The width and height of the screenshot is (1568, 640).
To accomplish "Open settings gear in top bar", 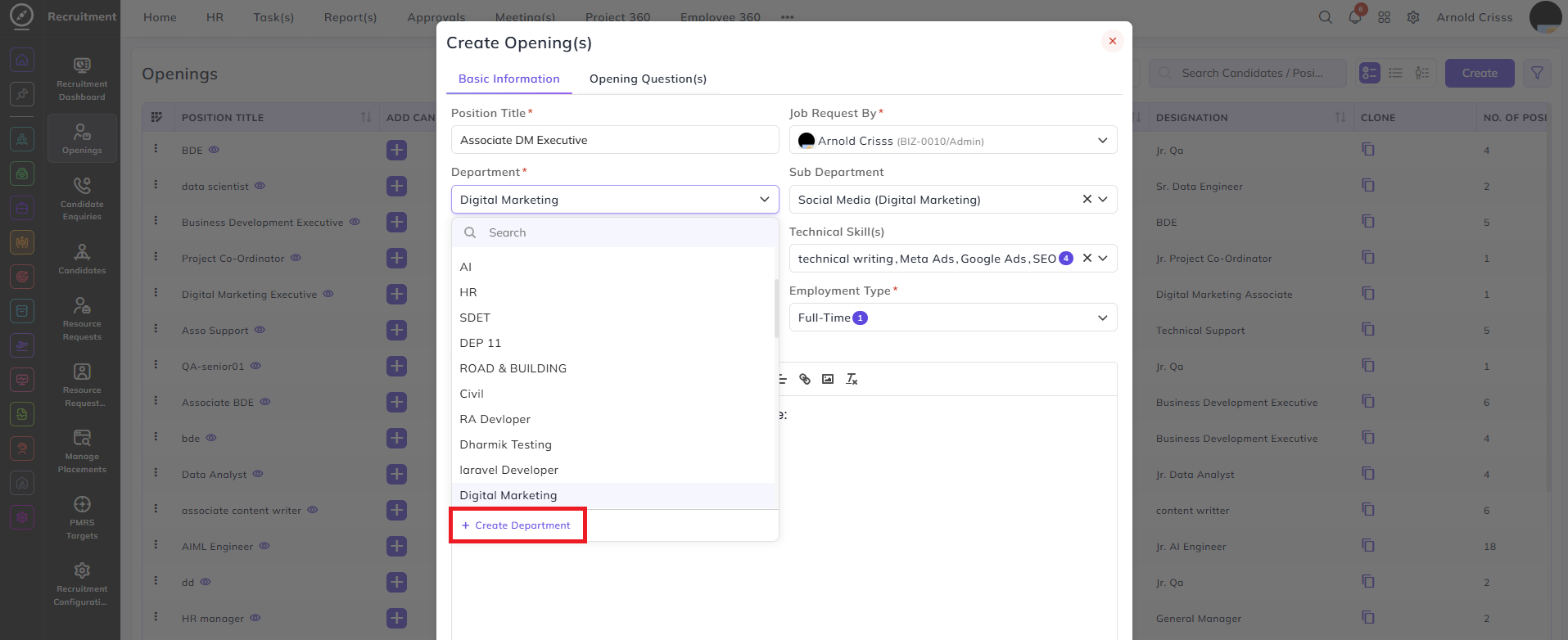I will coord(1413,17).
